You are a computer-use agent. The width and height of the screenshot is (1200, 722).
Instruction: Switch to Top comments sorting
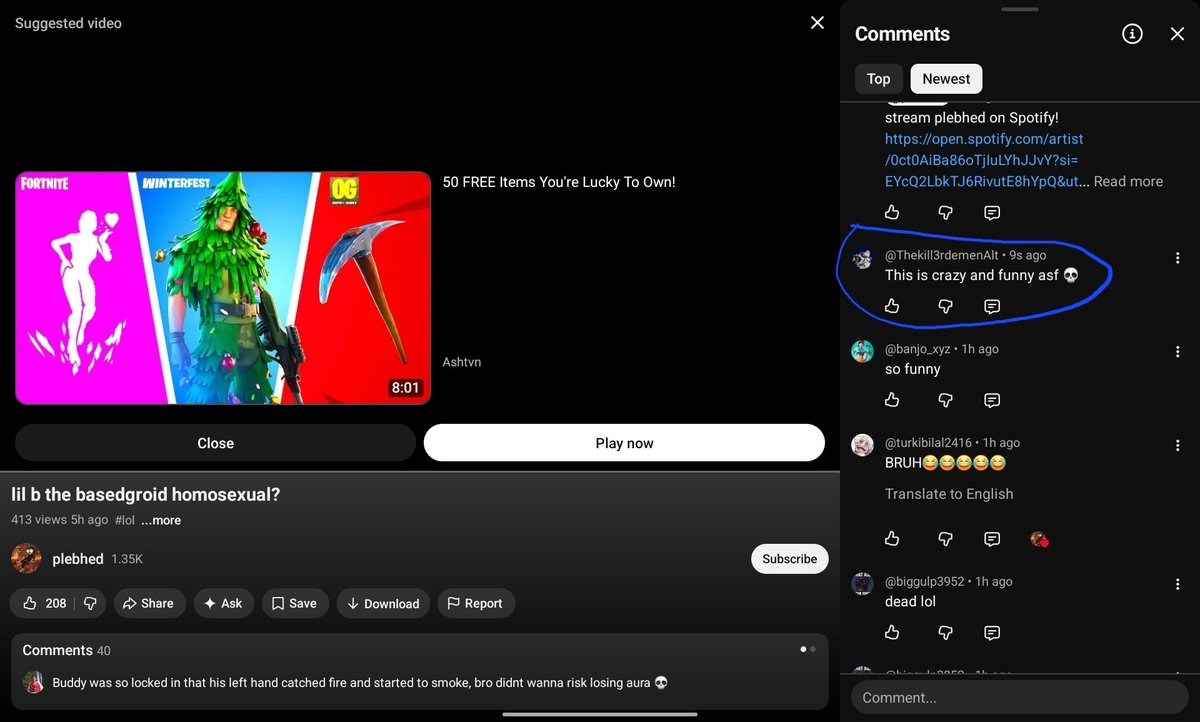[879, 79]
